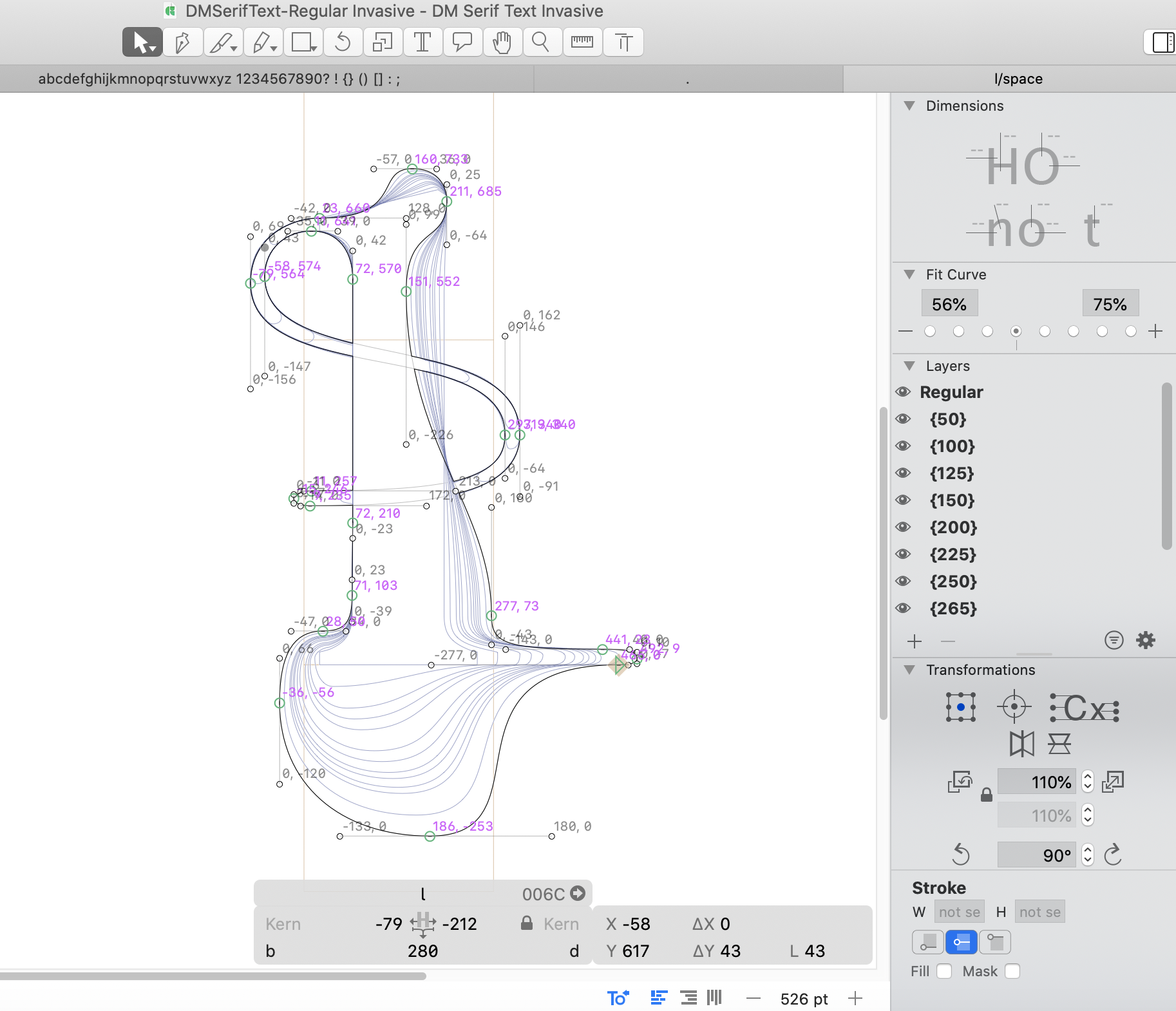This screenshot has height=1011, width=1176.
Task: Enable the Fill checkbox
Action: click(x=944, y=971)
